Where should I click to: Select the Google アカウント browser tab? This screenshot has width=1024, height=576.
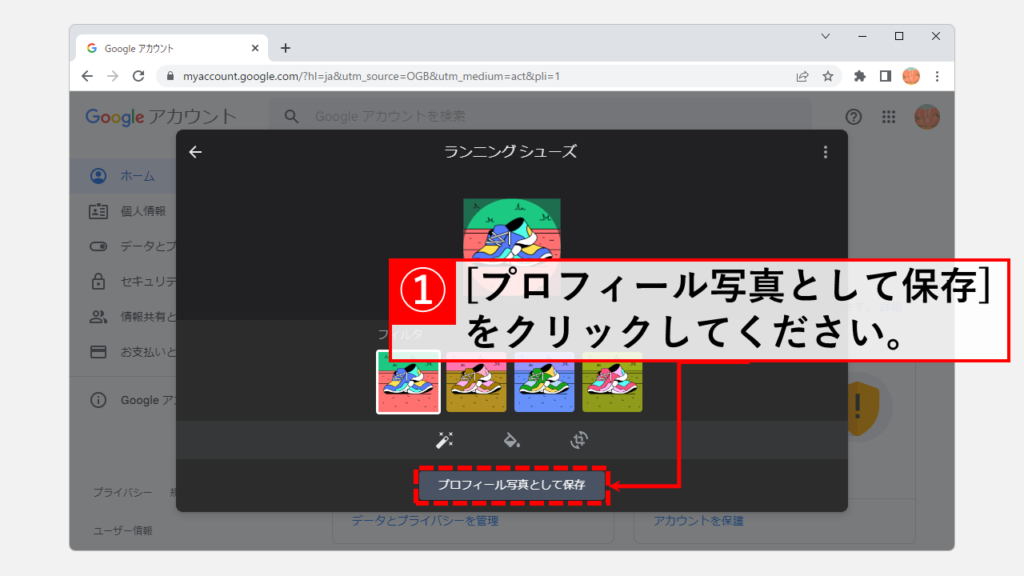(172, 48)
